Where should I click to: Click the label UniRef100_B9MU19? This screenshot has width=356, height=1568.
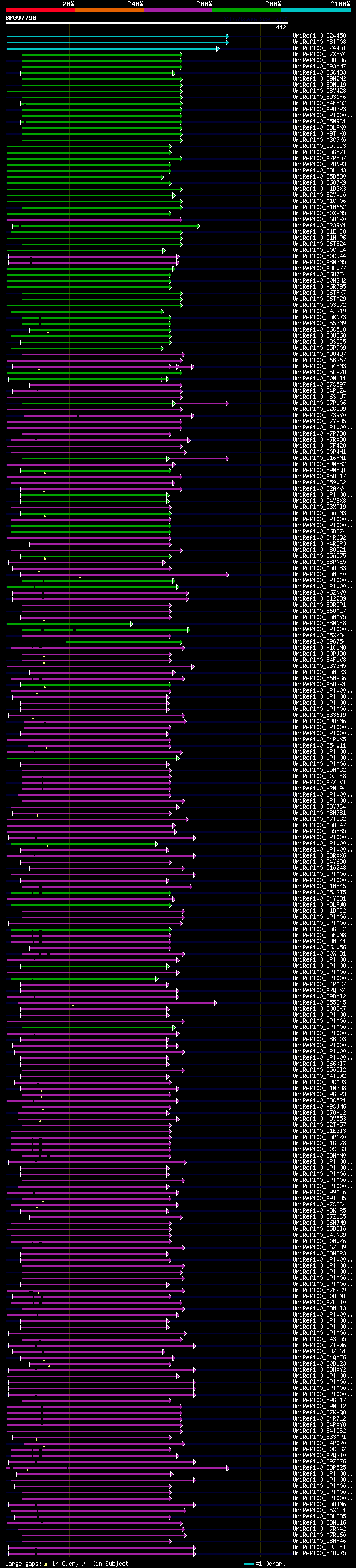319,85
